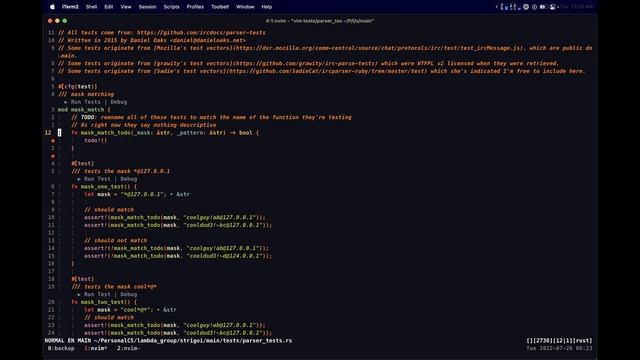Click red diagnostic dot beside todo!() line

pyautogui.click(x=53, y=140)
